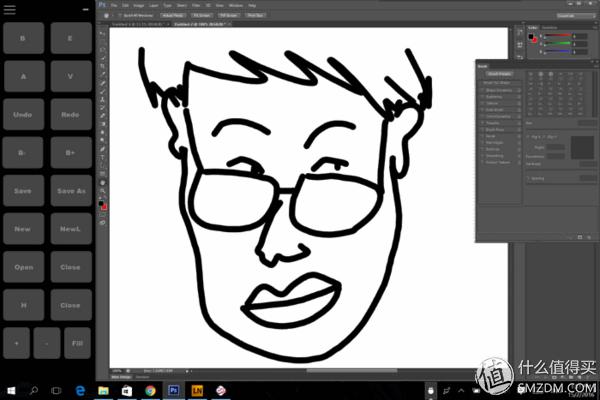
Task: Pick the Type tool (T icon)
Action: tap(103, 159)
